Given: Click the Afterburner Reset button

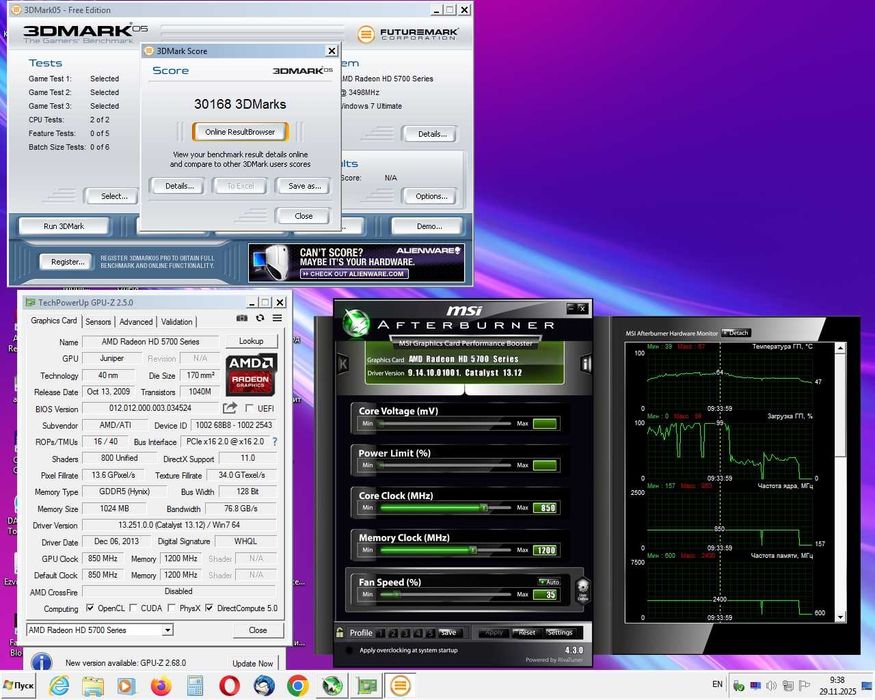Looking at the screenshot, I should coord(527,632).
